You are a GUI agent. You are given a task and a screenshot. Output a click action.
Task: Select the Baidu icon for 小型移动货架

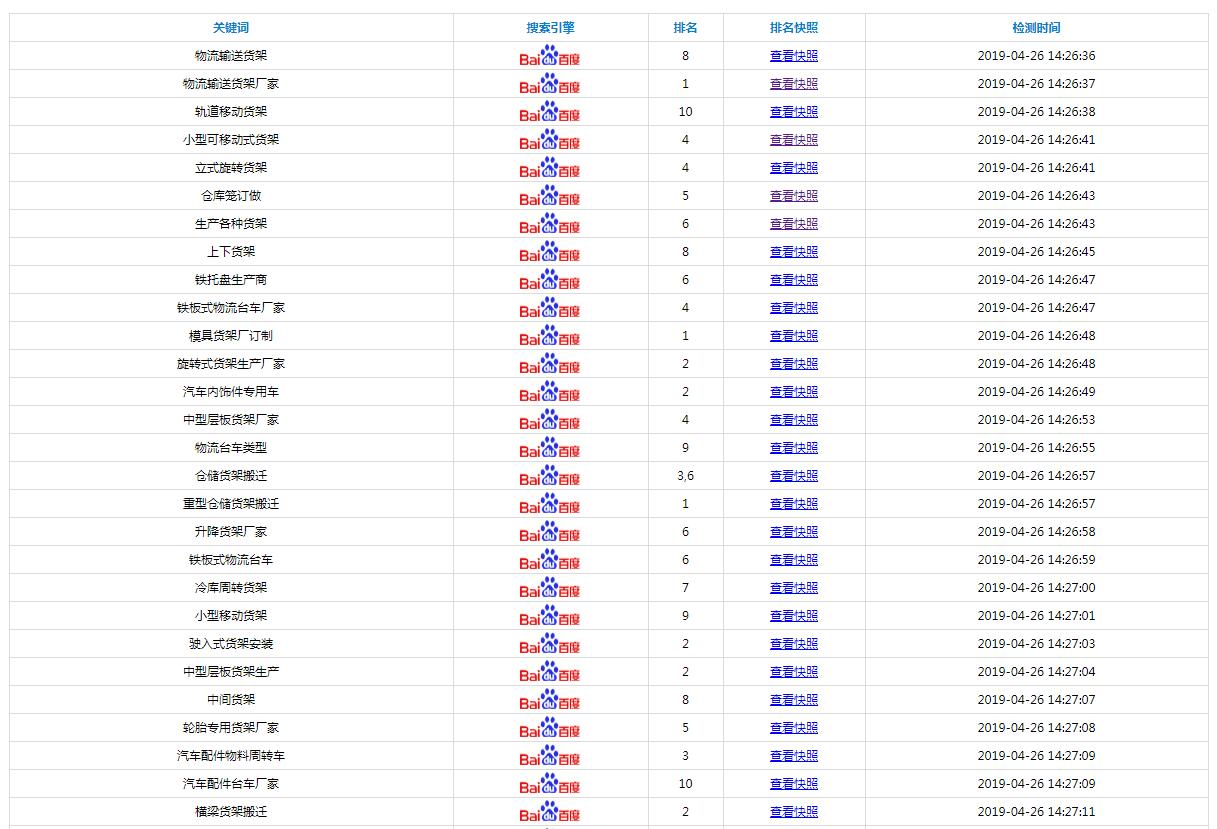tap(550, 616)
